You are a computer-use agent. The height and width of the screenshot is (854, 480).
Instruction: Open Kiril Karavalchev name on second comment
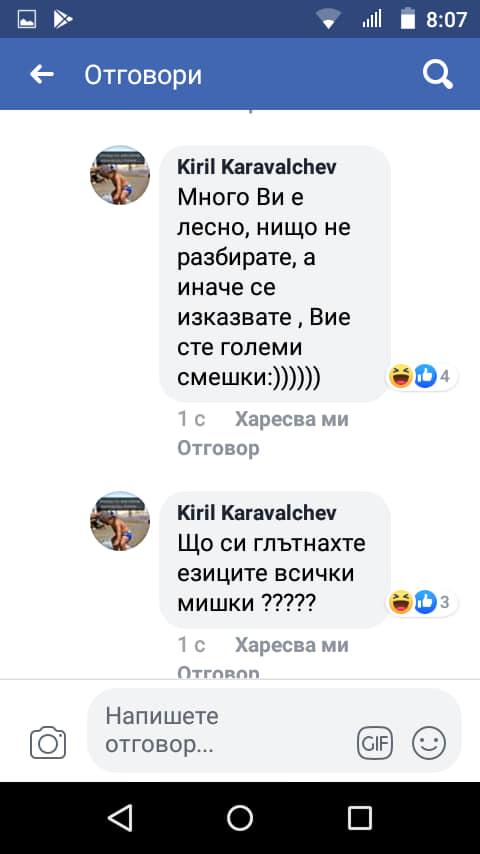[x=257, y=513]
